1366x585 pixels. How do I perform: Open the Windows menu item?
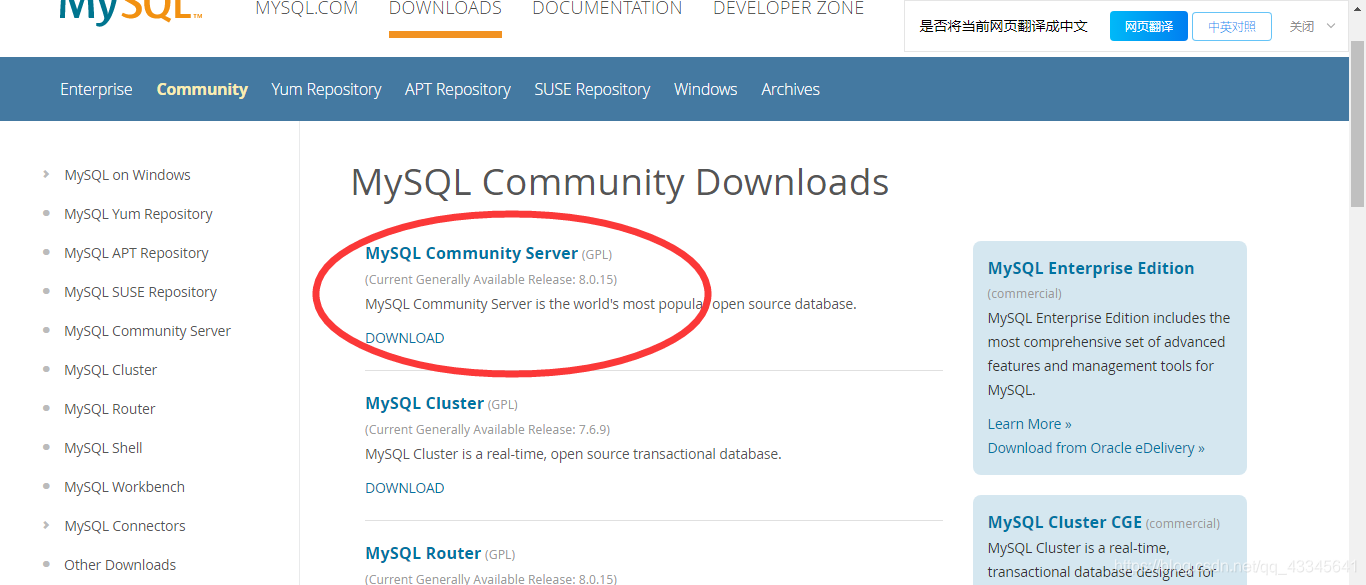pyautogui.click(x=706, y=89)
